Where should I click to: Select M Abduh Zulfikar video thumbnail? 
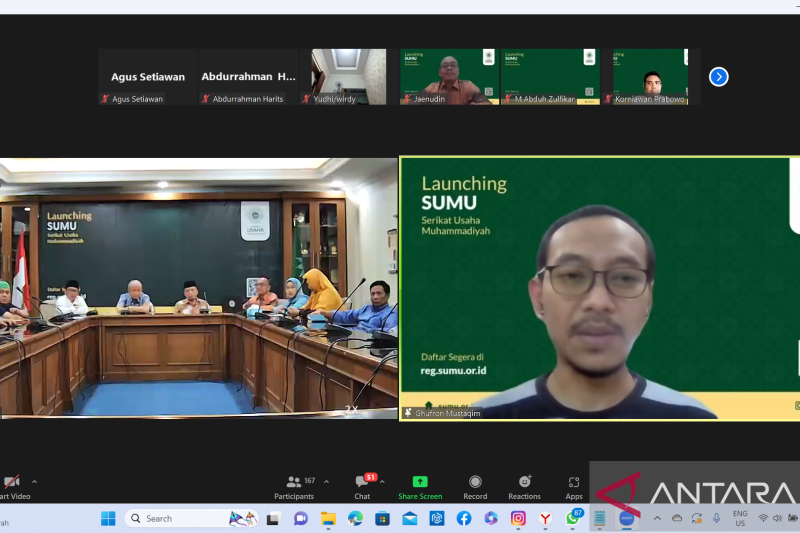tap(549, 77)
